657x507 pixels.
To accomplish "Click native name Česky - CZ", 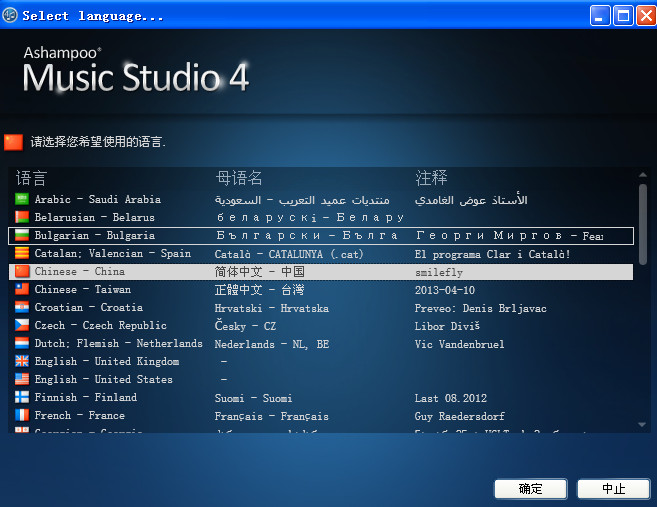I will (245, 326).
